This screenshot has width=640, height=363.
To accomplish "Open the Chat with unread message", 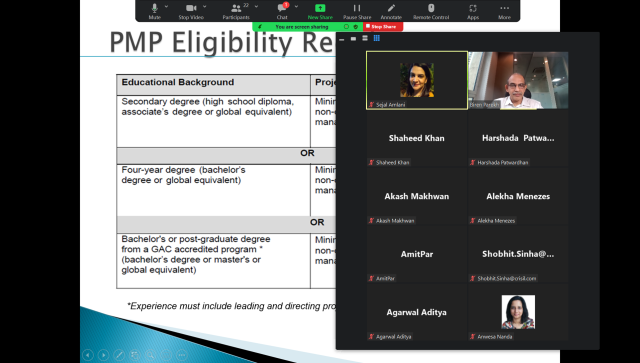I will pyautogui.click(x=282, y=11).
